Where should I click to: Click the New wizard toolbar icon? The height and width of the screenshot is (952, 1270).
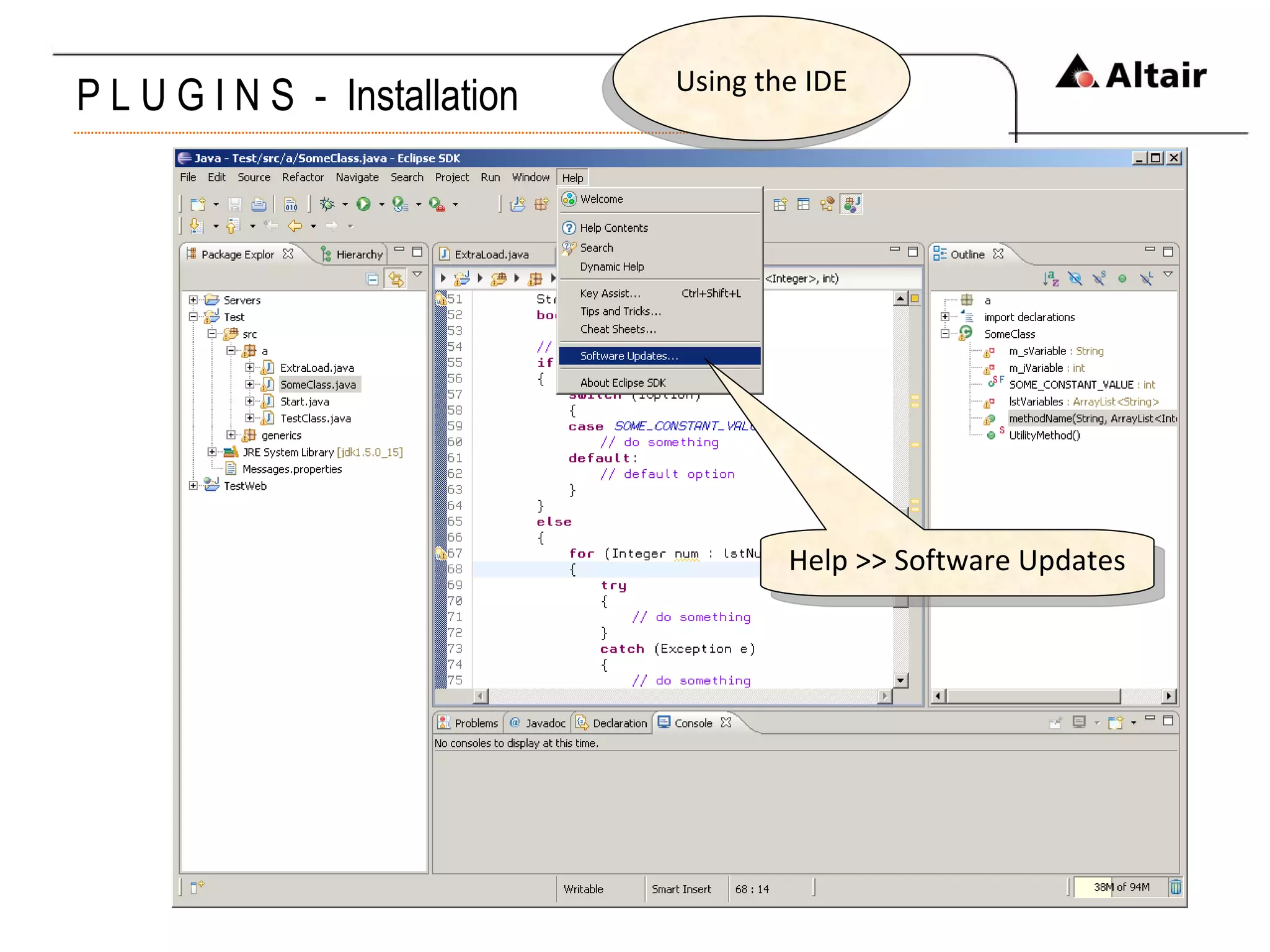pyautogui.click(x=198, y=204)
